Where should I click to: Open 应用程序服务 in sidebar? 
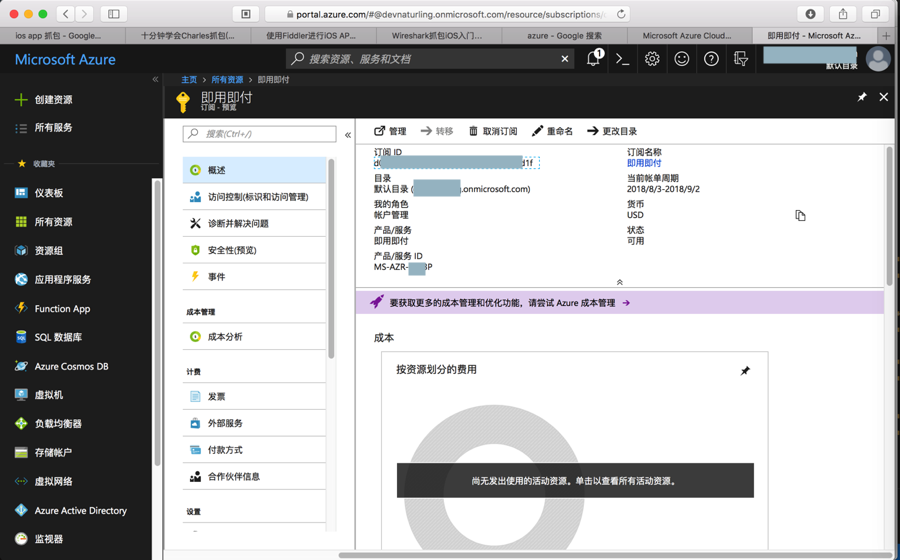pyautogui.click(x=53, y=279)
